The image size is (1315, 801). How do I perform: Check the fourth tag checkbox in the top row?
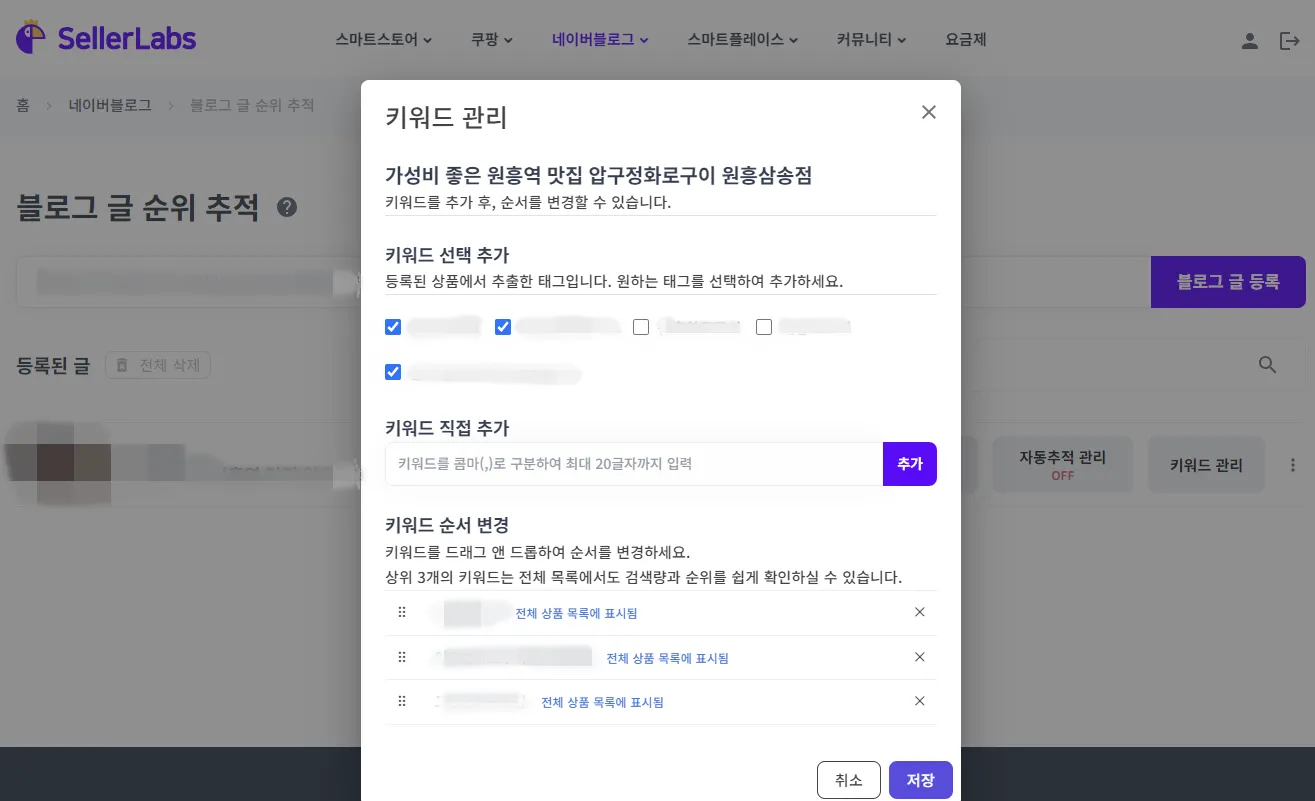pyautogui.click(x=764, y=327)
